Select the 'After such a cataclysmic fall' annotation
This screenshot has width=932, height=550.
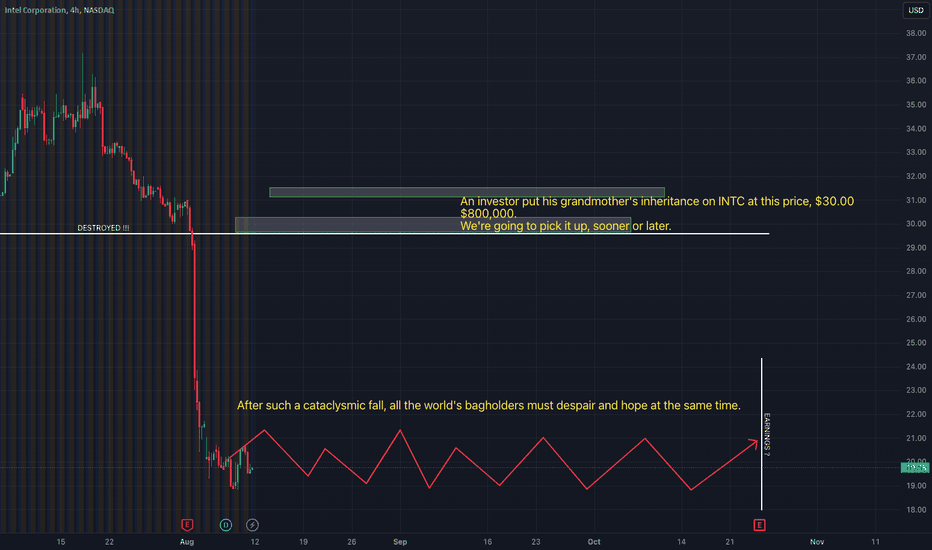pyautogui.click(x=489, y=406)
